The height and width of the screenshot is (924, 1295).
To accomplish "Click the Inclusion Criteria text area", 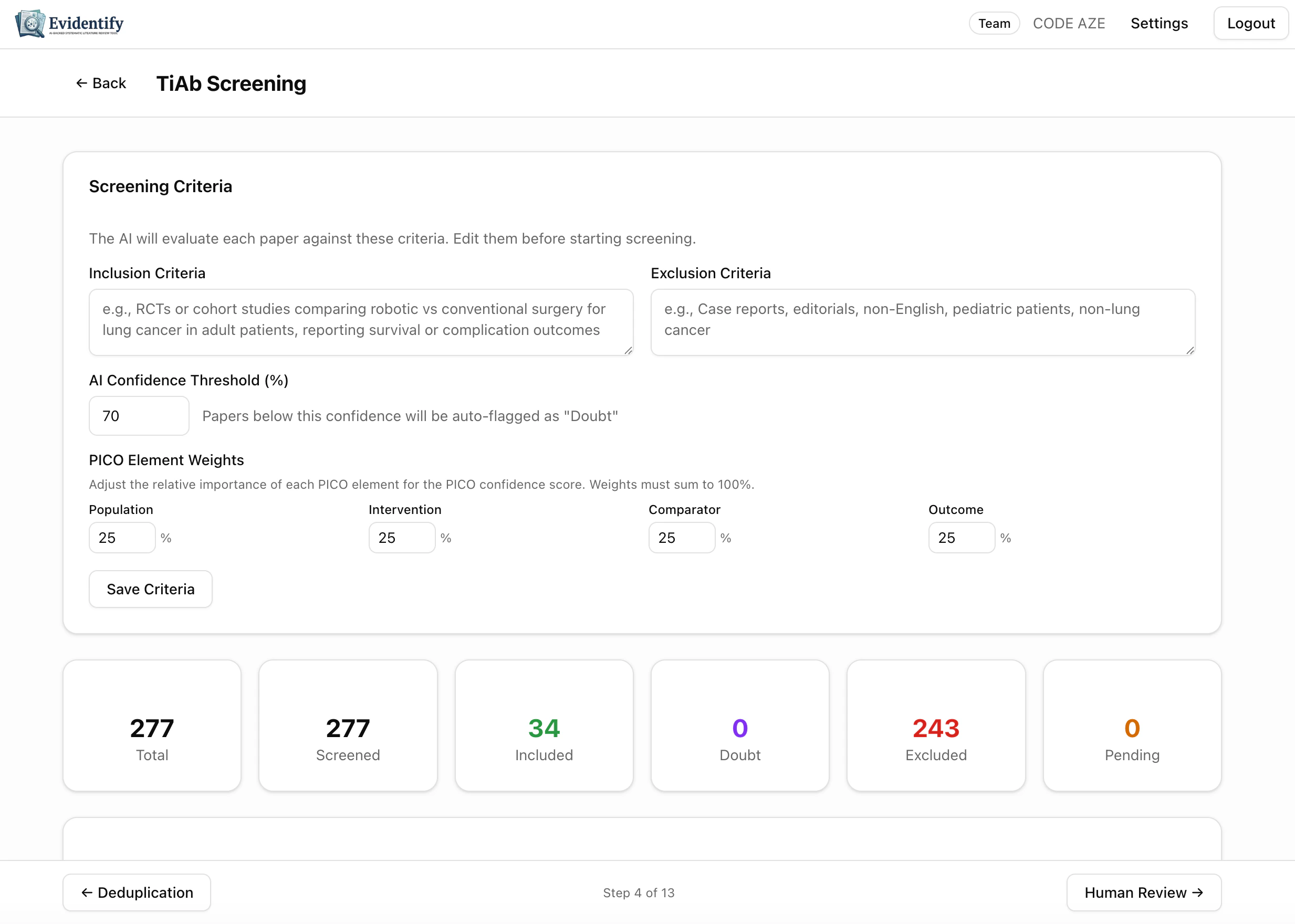I will click(x=360, y=322).
